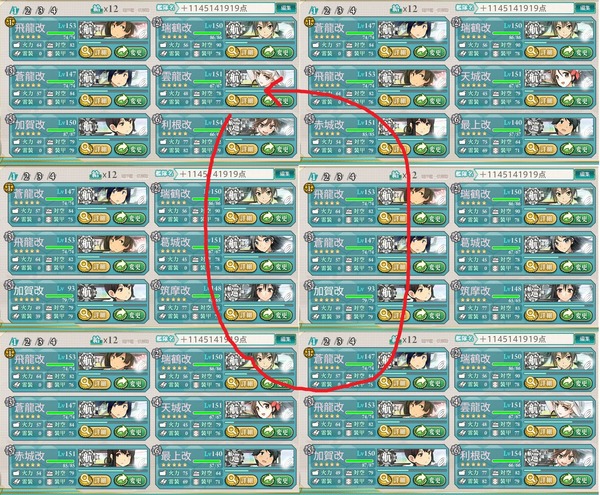
Task: Middle-left panel: switch to fleet tab 4
Action: click(52, 177)
